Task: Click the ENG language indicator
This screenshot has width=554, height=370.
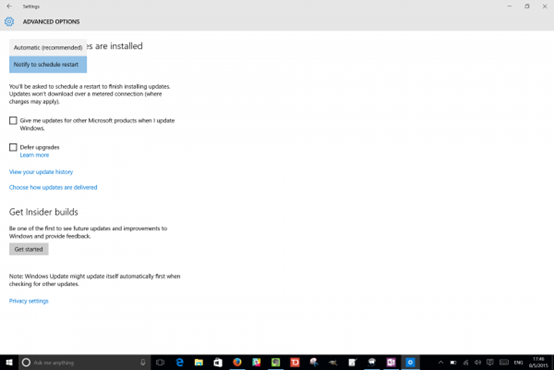Action: point(518,363)
